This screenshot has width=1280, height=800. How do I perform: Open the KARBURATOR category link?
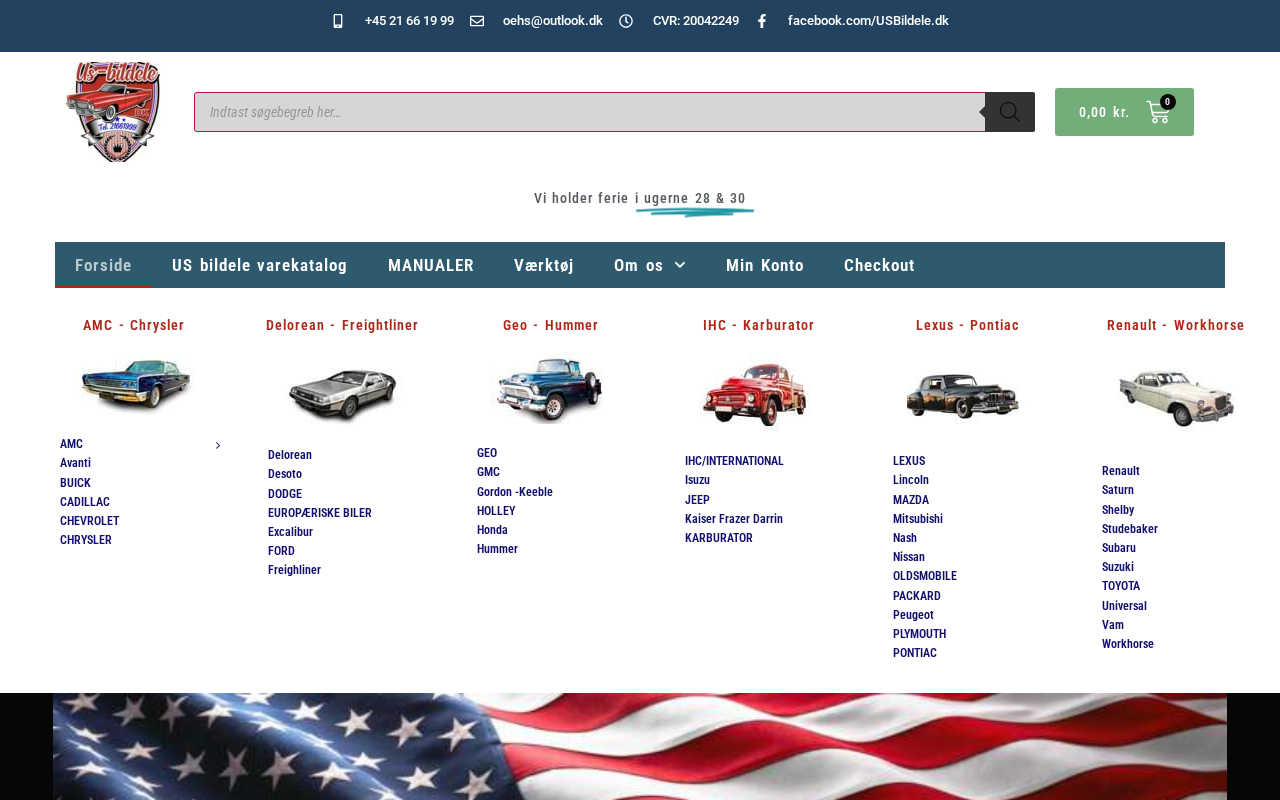pyautogui.click(x=719, y=538)
